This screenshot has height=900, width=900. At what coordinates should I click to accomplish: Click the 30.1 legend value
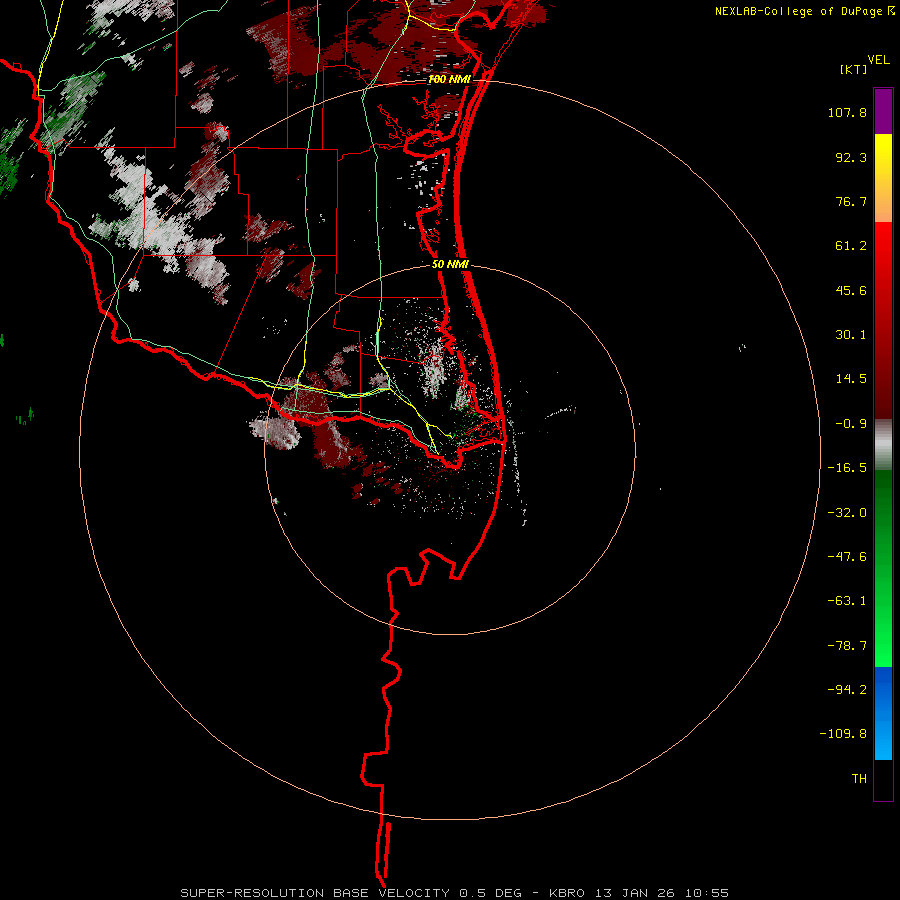pyautogui.click(x=851, y=335)
